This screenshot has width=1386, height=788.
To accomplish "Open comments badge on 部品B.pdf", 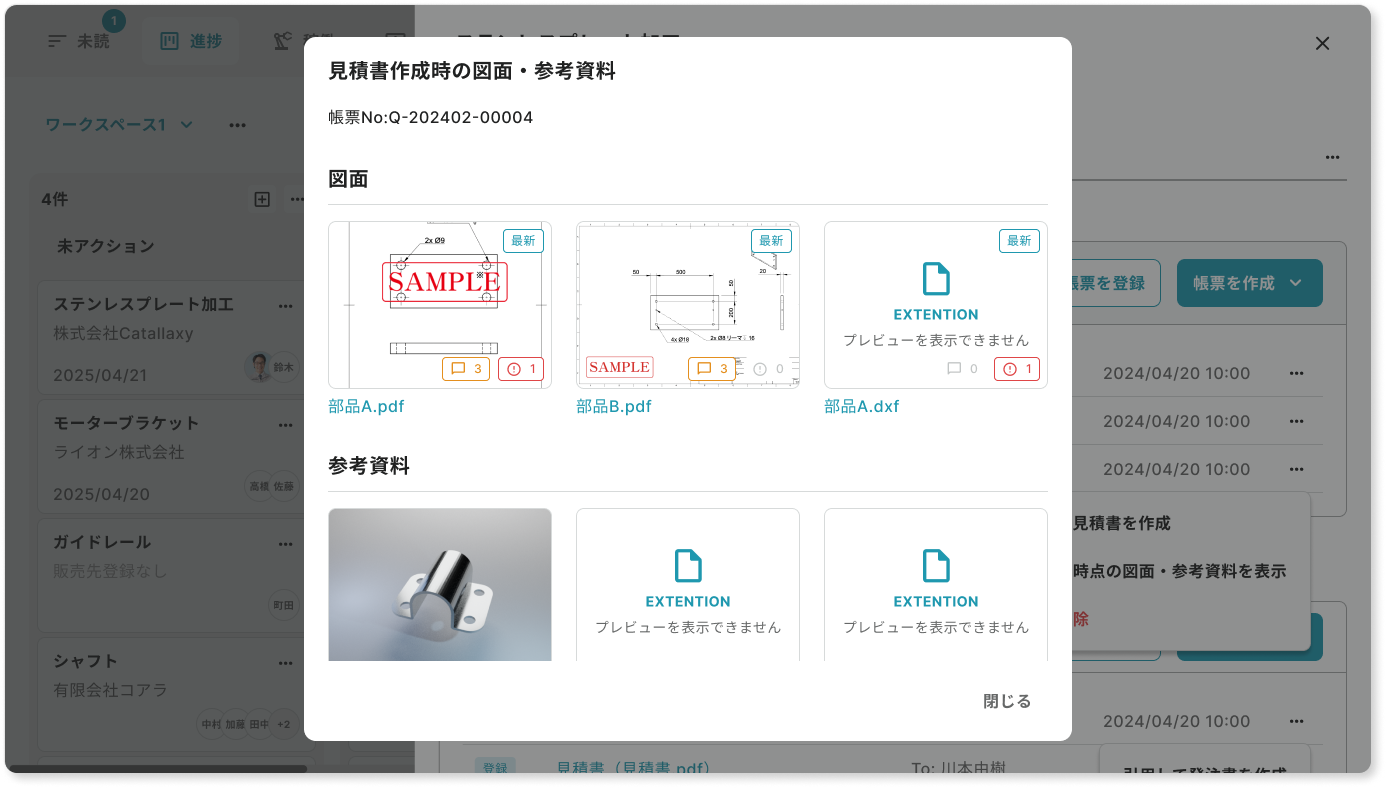I will click(x=712, y=369).
